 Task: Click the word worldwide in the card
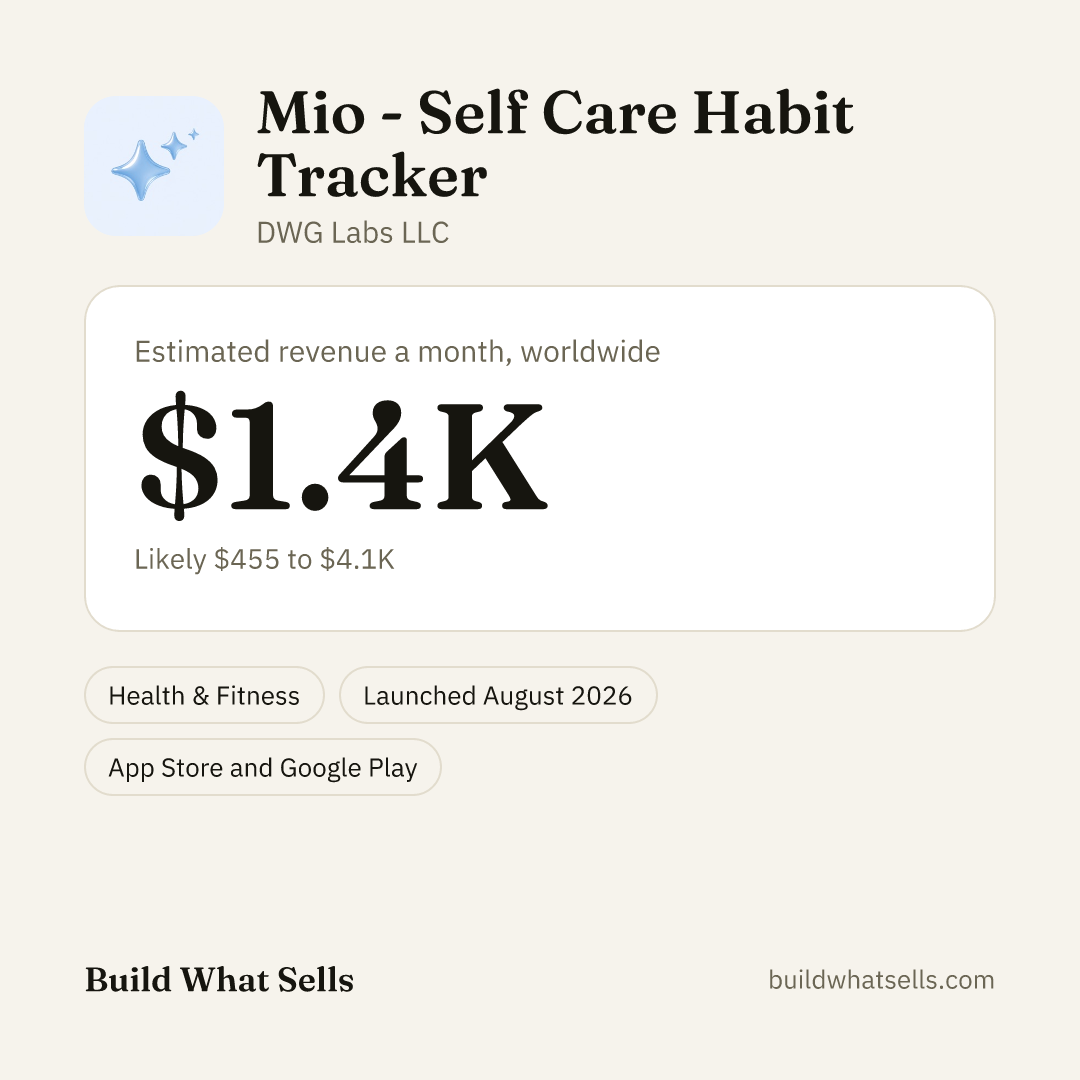pos(590,351)
